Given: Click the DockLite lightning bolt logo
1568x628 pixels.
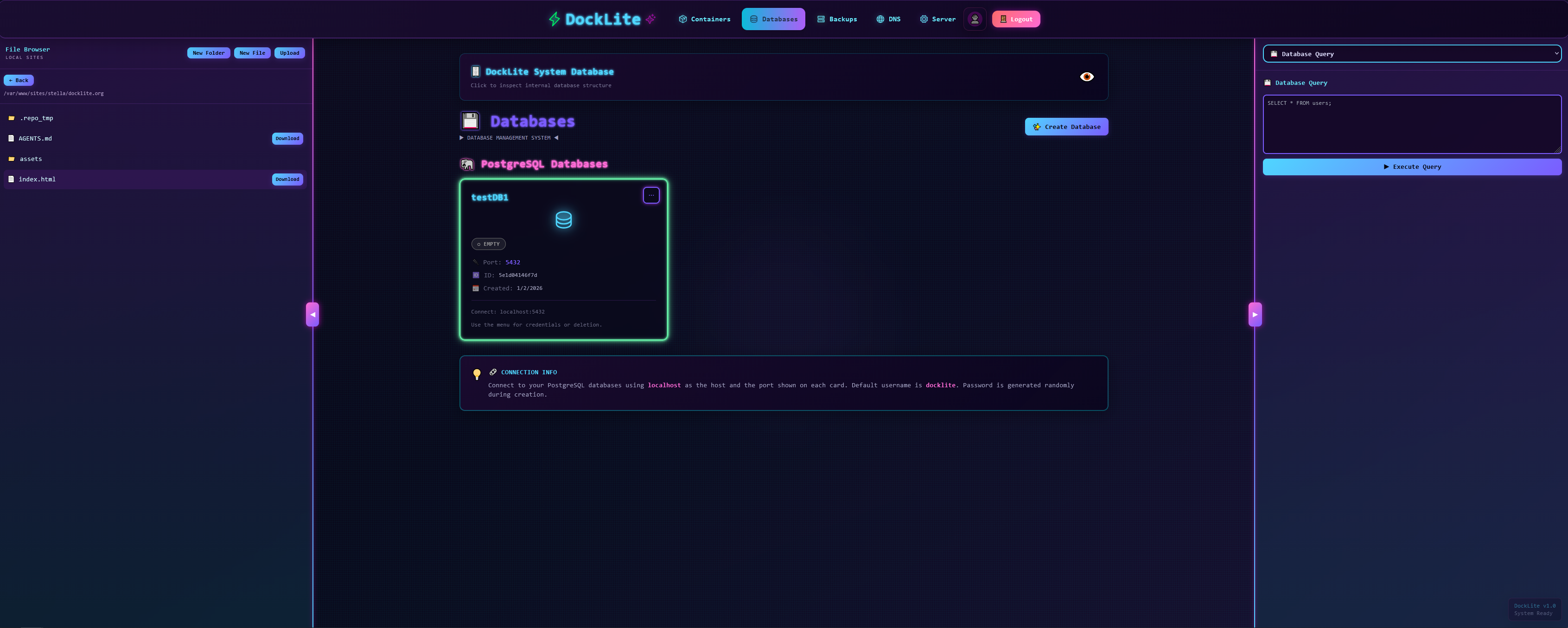Looking at the screenshot, I should click(554, 19).
